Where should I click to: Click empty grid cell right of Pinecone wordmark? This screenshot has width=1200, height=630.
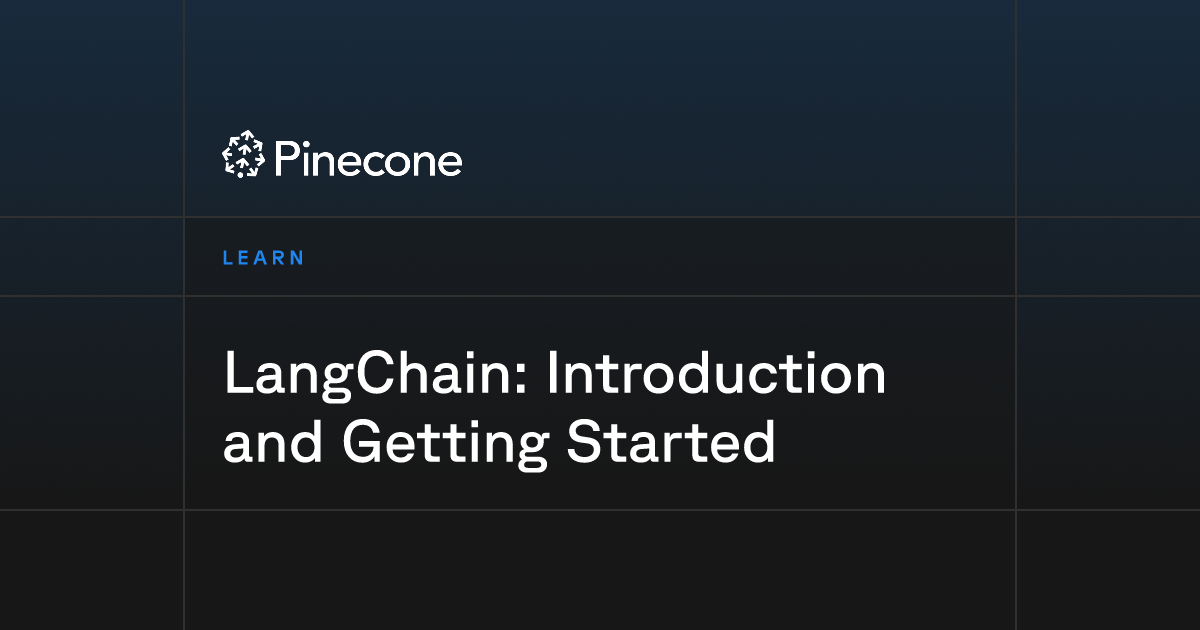pos(1108,108)
